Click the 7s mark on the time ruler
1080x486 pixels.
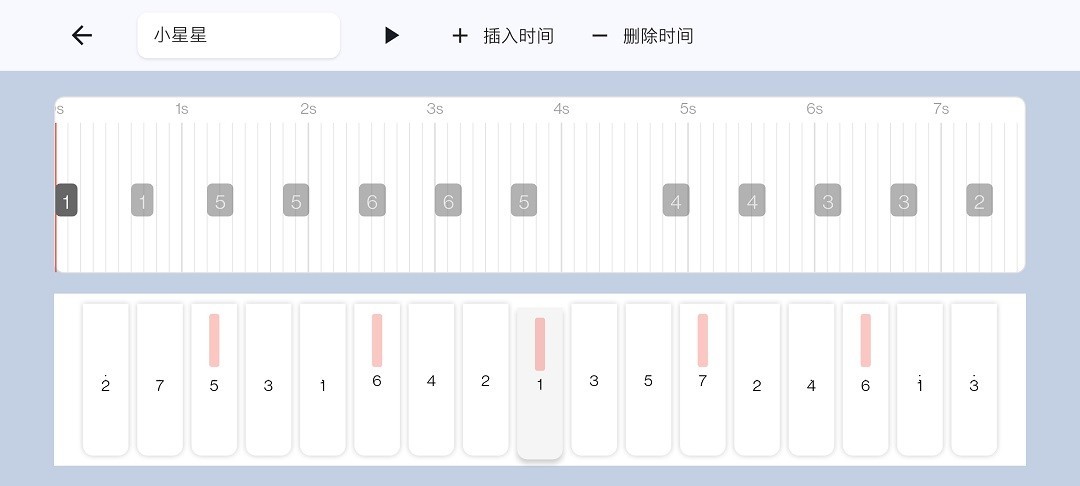click(x=941, y=109)
